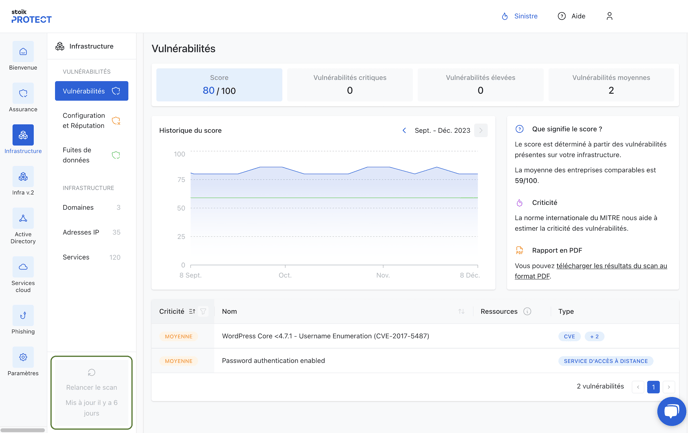Open Domaines list
Viewport: 688px width, 433px height.
click(91, 208)
